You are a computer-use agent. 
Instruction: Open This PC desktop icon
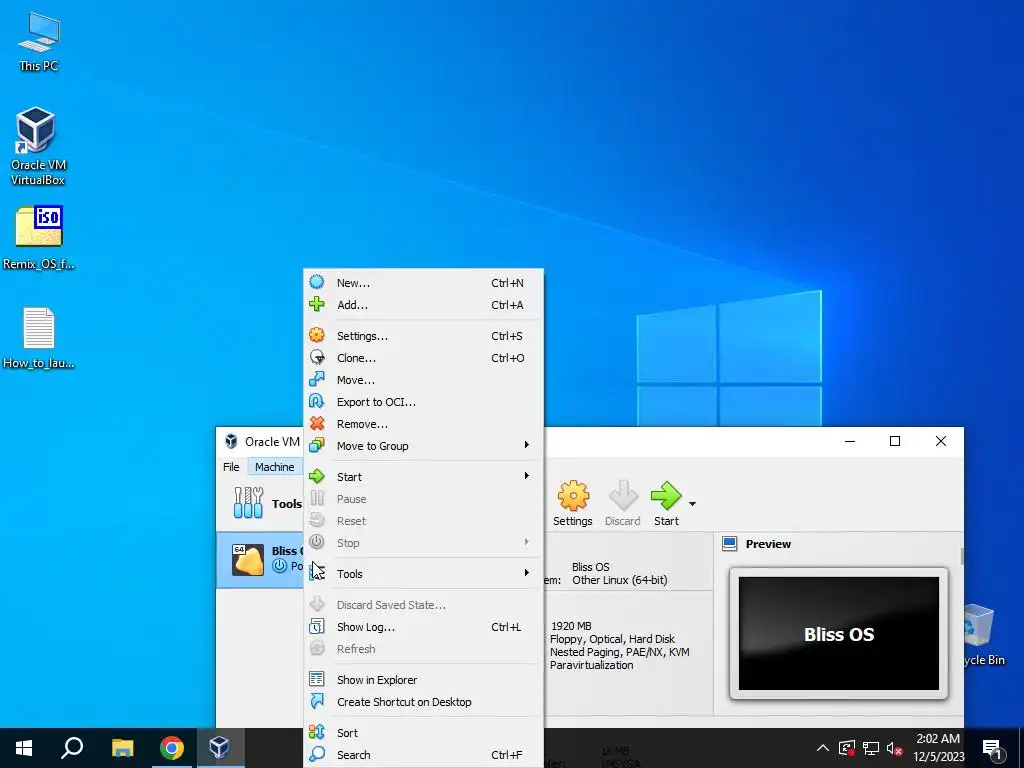(x=39, y=42)
